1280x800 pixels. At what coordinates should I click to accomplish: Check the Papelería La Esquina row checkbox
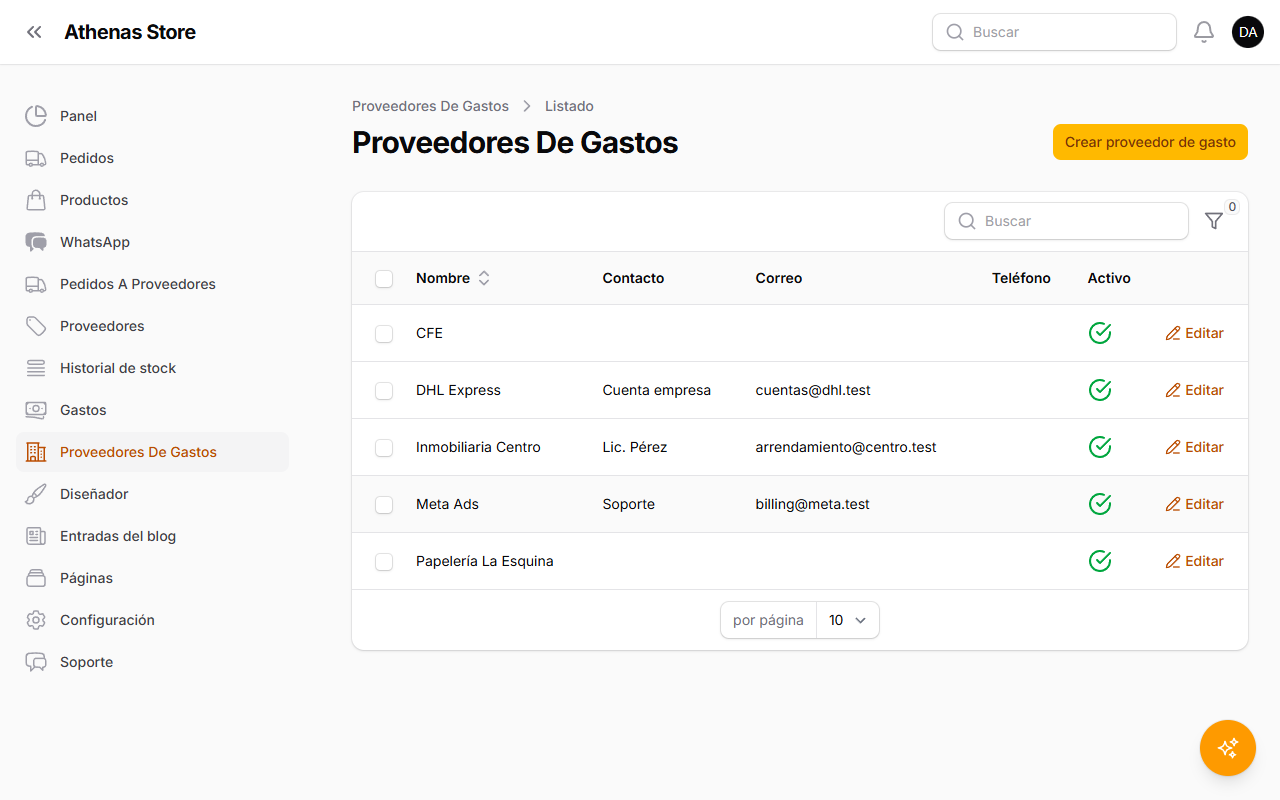coord(384,561)
